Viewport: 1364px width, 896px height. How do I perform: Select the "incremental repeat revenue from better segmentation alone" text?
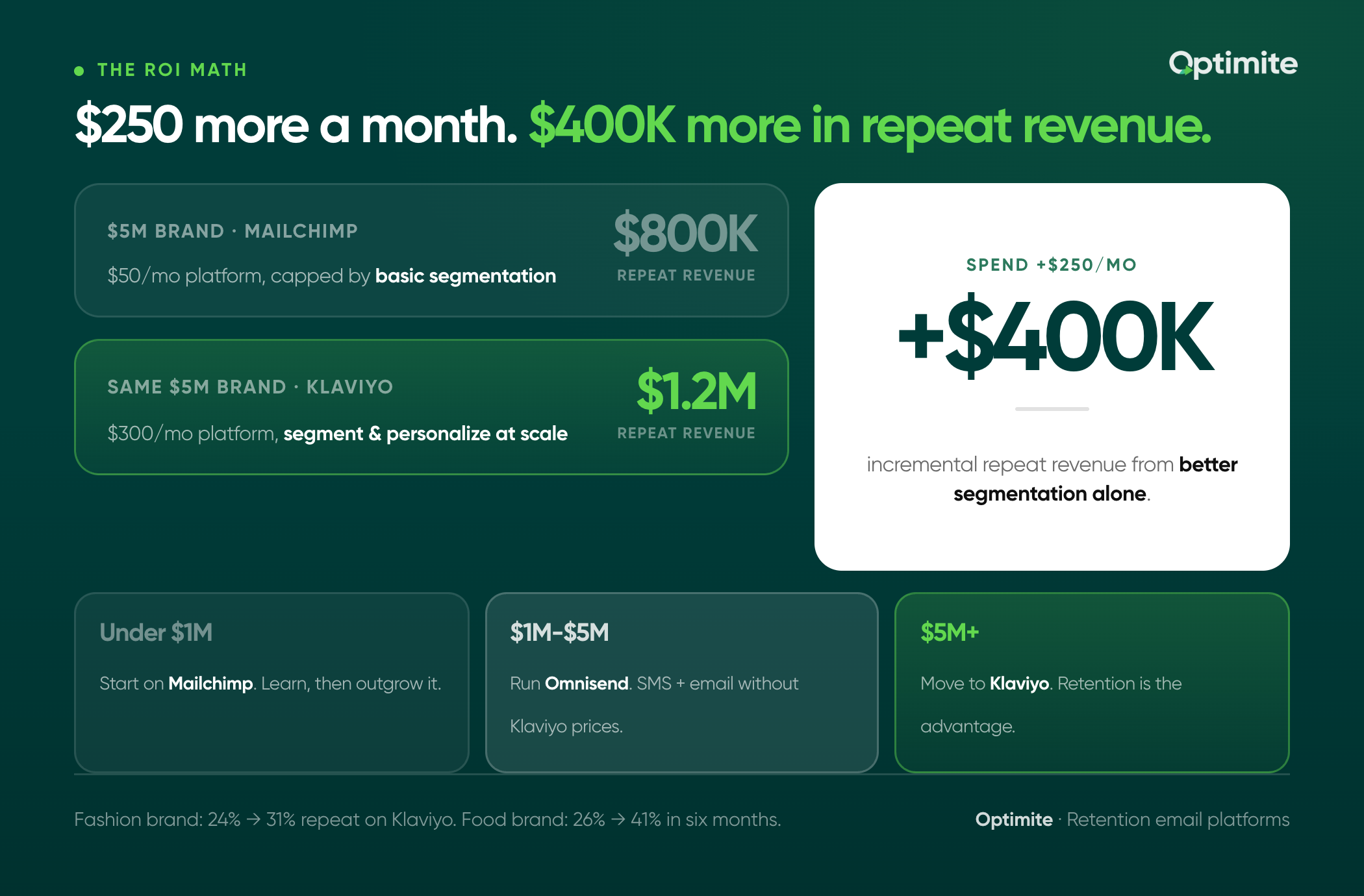point(1052,479)
